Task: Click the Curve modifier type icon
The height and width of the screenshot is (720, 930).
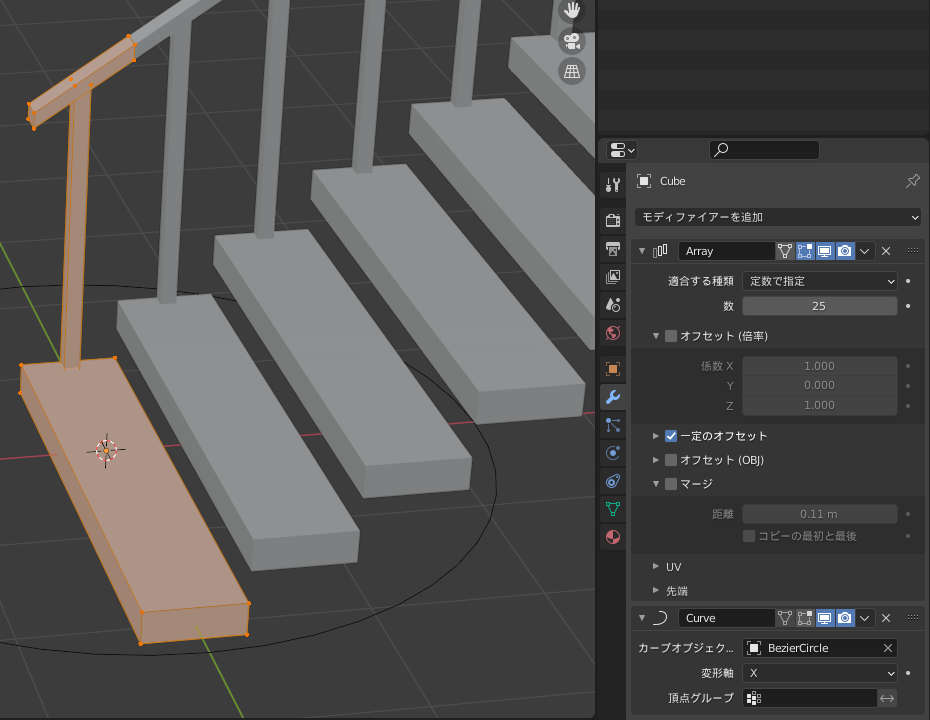Action: [660, 618]
